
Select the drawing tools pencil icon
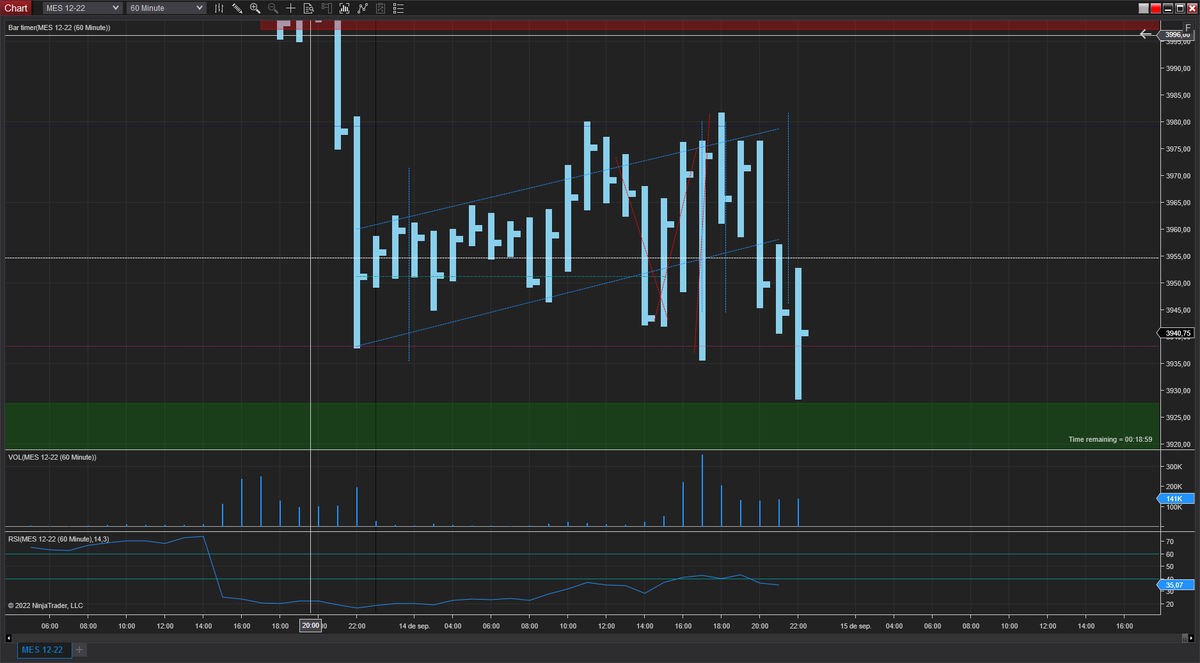pos(237,8)
